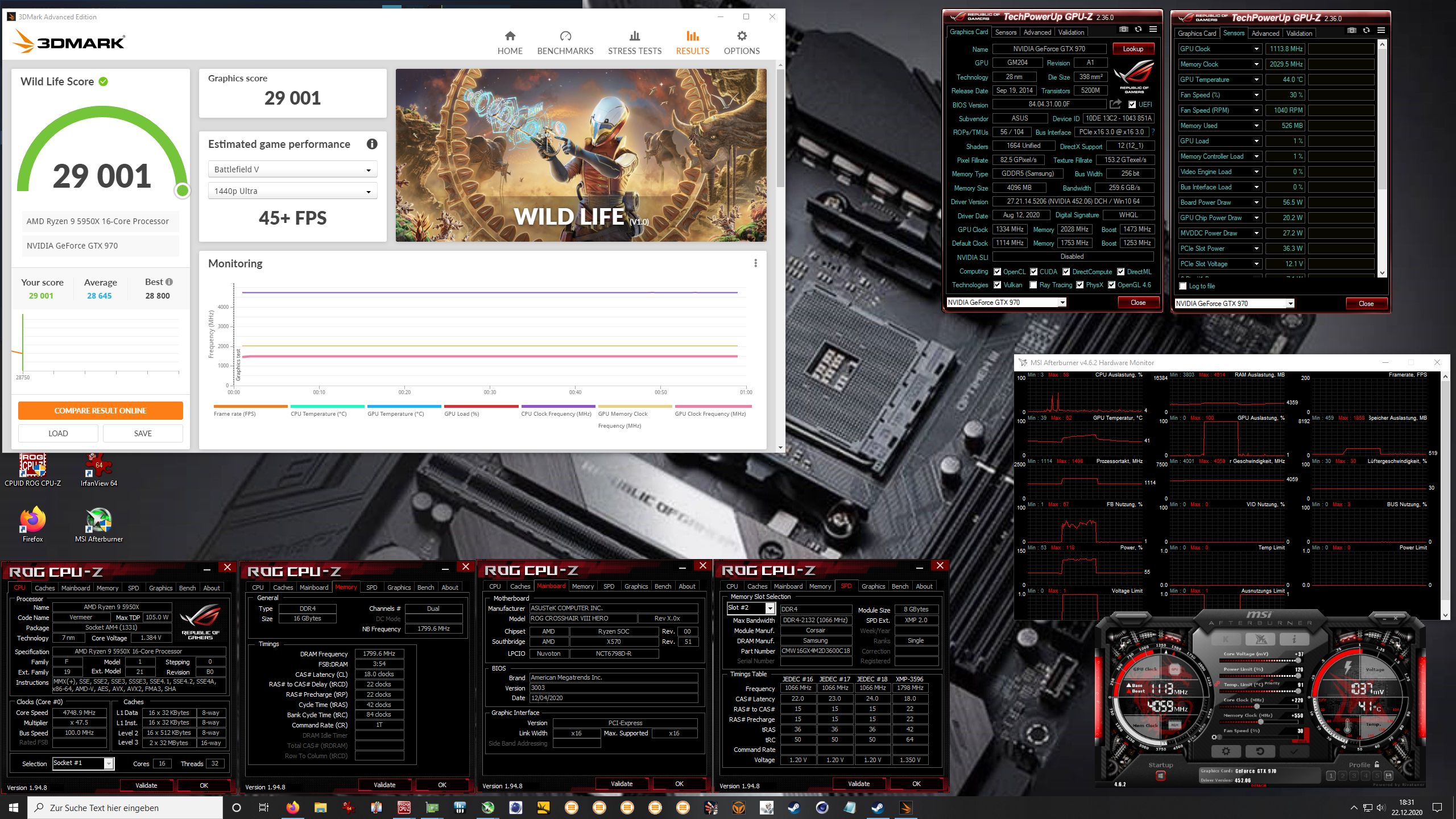This screenshot has height=819, width=1456.
Task: Adjust Power Limit (%) slider in Afterburner
Action: (x=1259, y=676)
